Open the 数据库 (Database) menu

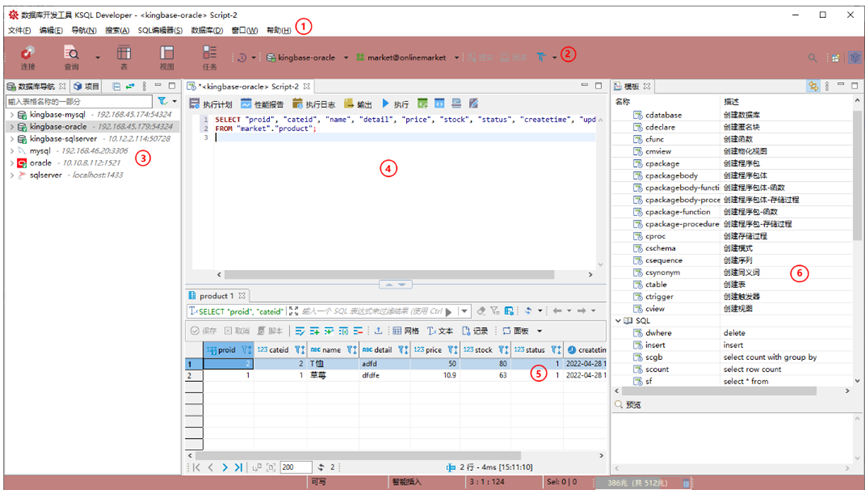click(206, 31)
